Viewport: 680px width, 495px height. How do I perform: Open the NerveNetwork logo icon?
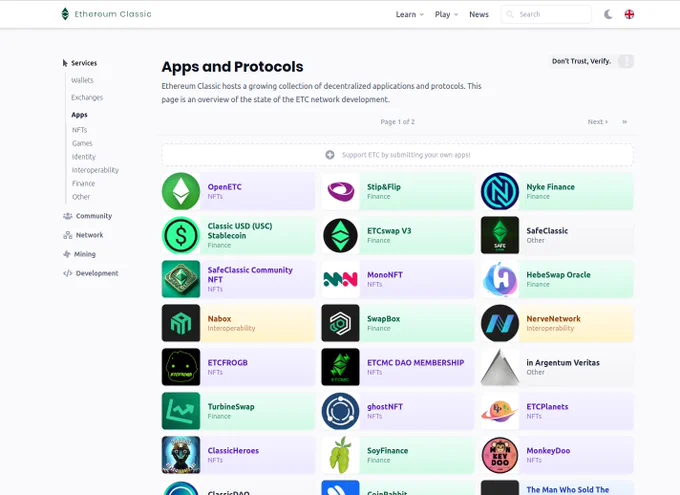pyautogui.click(x=500, y=323)
